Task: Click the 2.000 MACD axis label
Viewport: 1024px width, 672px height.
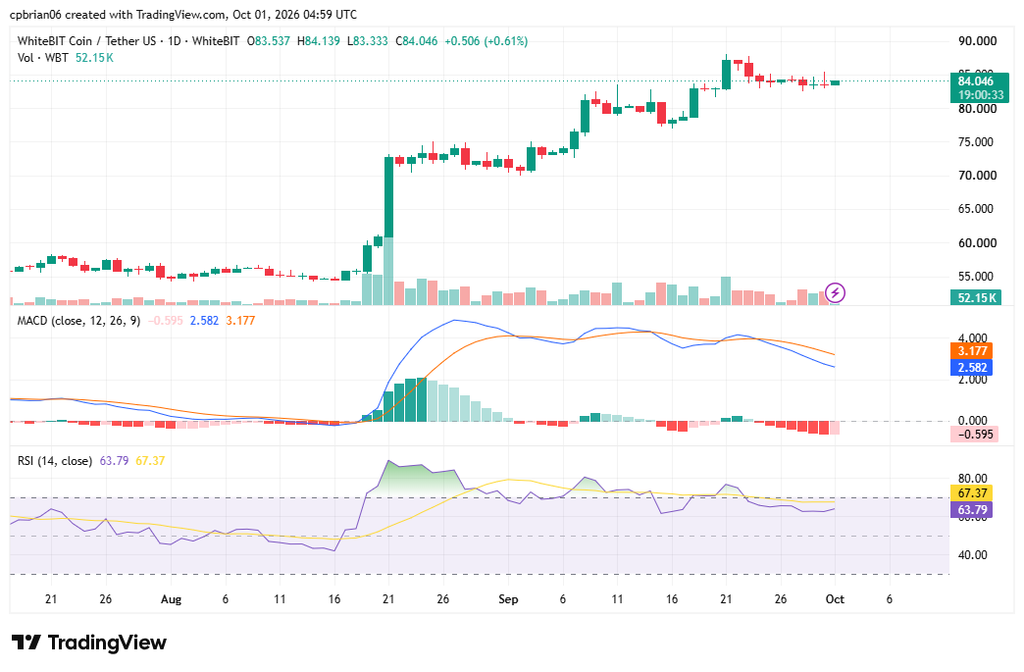Action: pyautogui.click(x=972, y=380)
